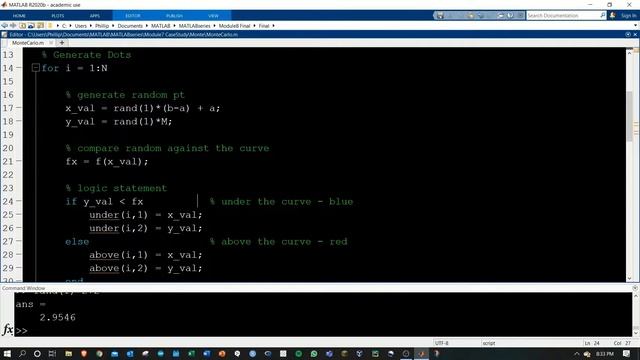
Task: Close the MonteCarlo.m editor tab
Action: [51, 42]
